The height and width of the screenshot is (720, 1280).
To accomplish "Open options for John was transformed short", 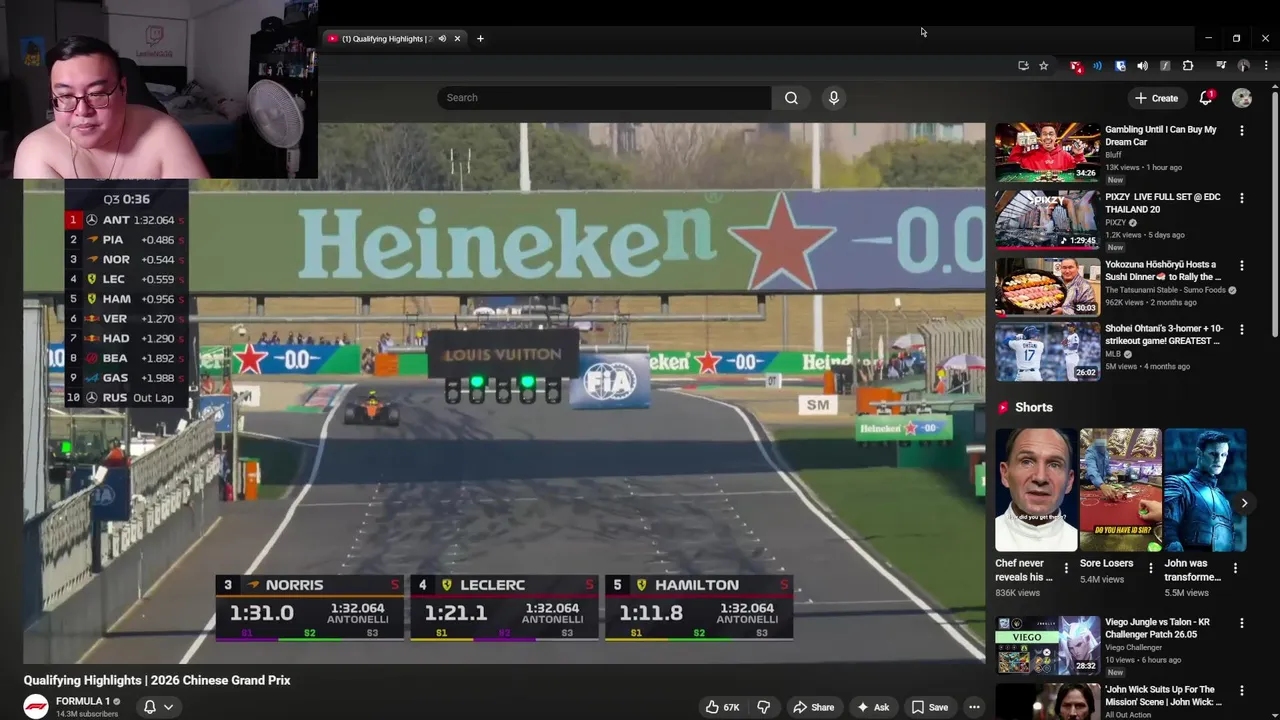I will (x=1235, y=568).
